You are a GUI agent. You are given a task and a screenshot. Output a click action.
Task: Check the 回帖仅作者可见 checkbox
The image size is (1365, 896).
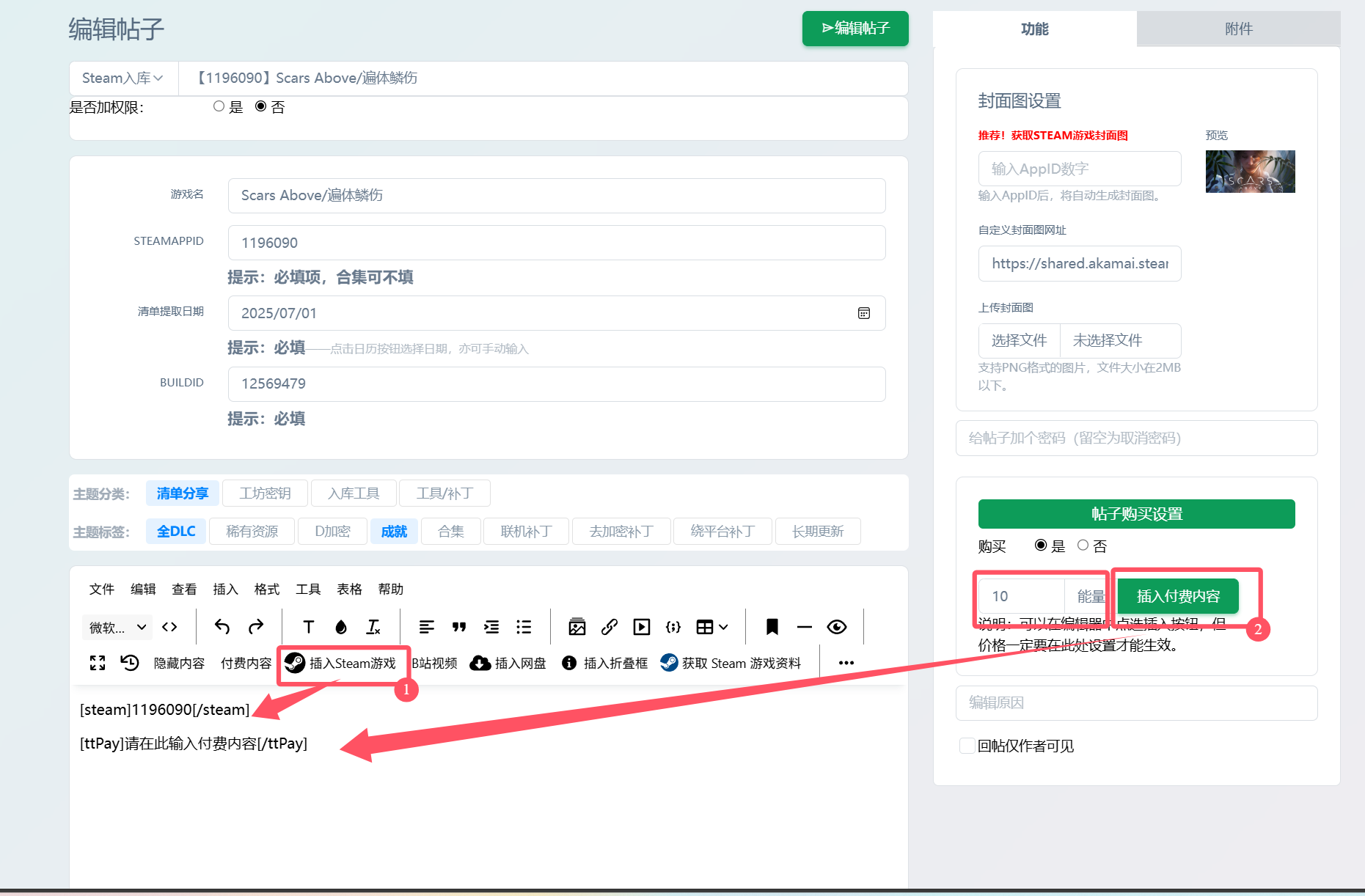click(967, 746)
